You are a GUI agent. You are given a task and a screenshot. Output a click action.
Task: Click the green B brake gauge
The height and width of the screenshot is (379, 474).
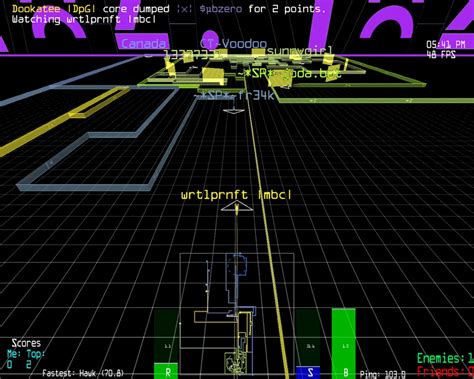(344, 343)
